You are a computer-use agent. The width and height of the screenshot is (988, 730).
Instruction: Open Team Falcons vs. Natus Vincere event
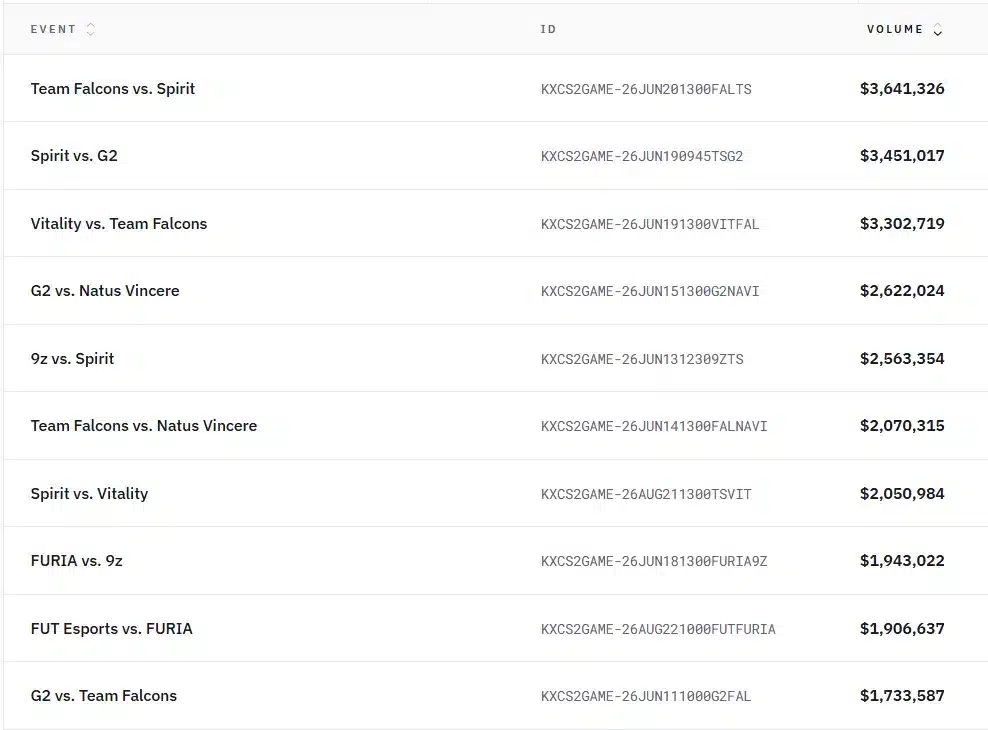(x=144, y=426)
